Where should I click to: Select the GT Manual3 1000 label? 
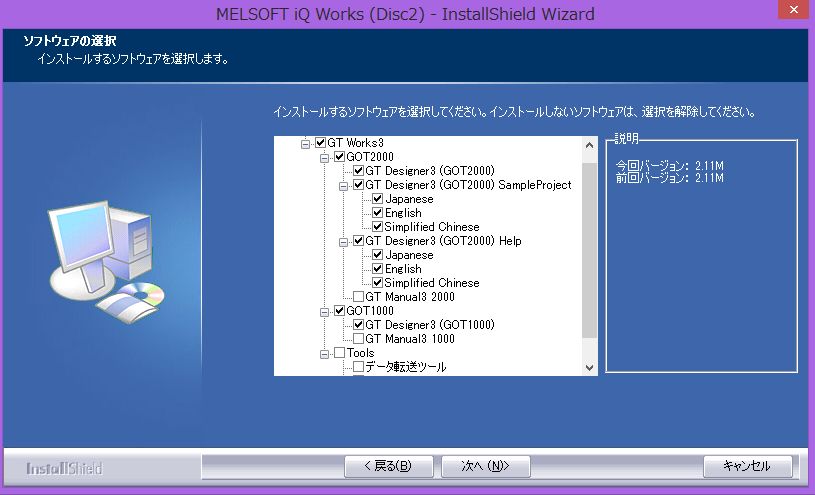click(410, 339)
